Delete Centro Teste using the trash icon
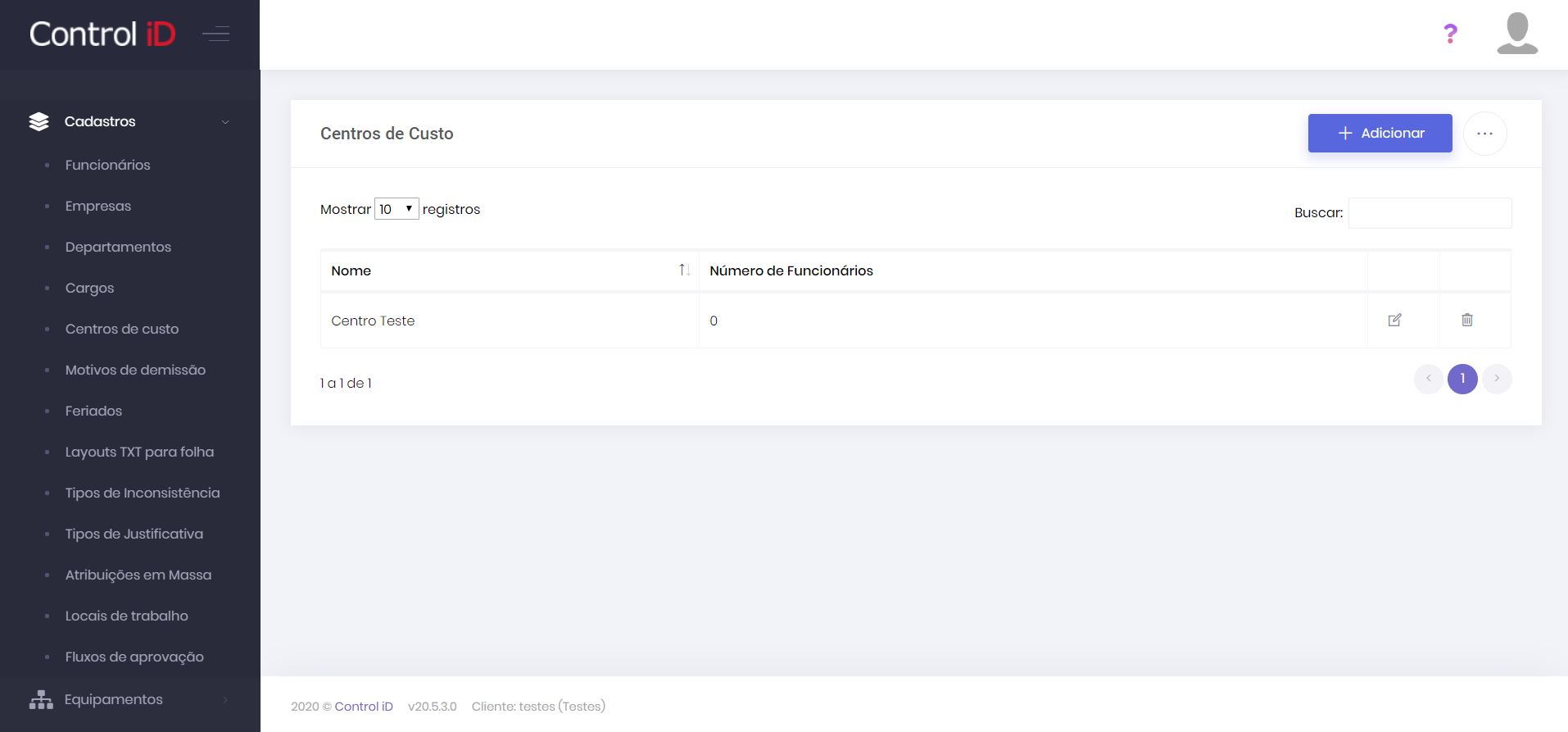The width and height of the screenshot is (1568, 732). (1466, 321)
